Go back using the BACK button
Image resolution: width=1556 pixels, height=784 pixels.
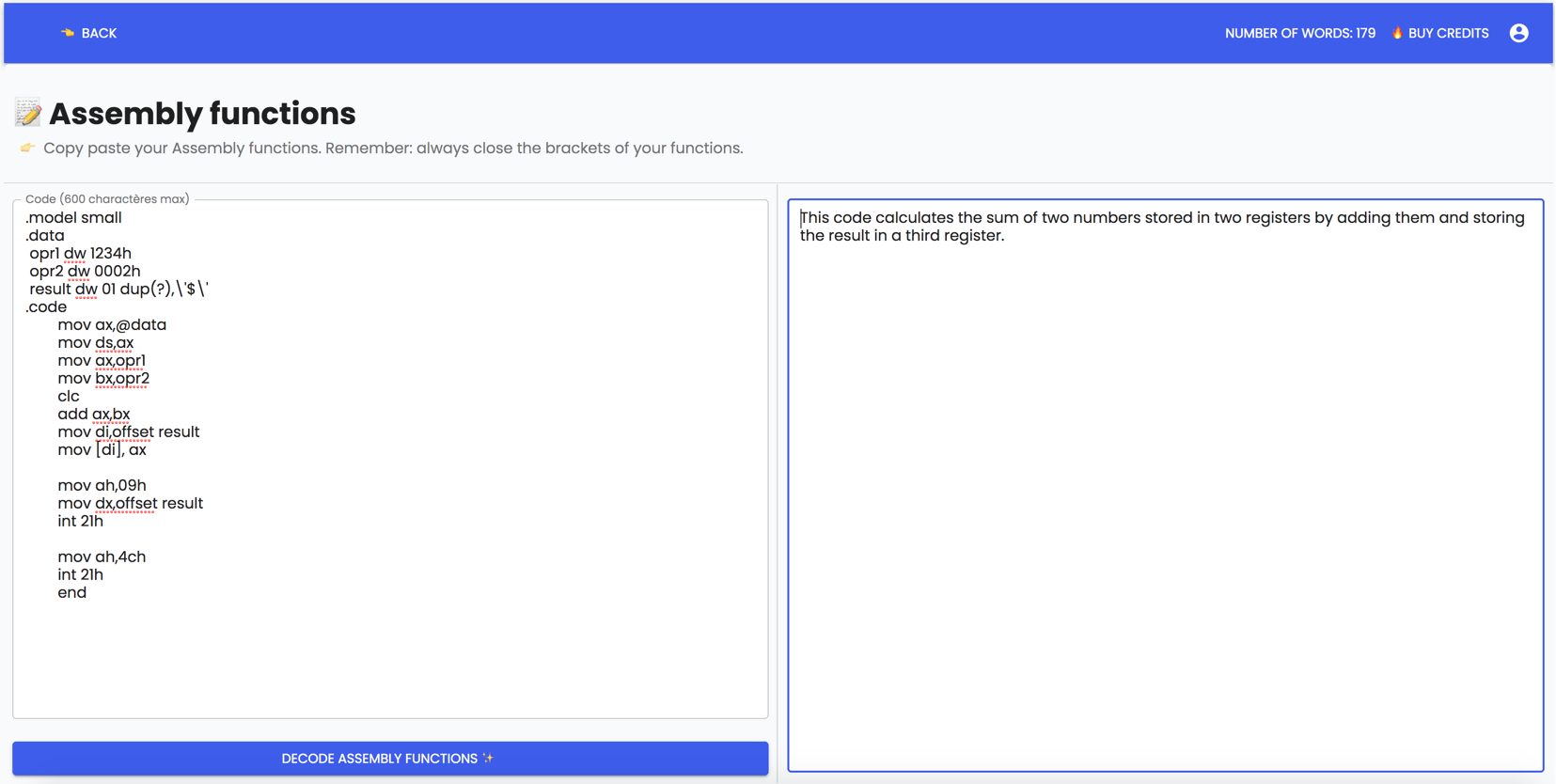[89, 33]
